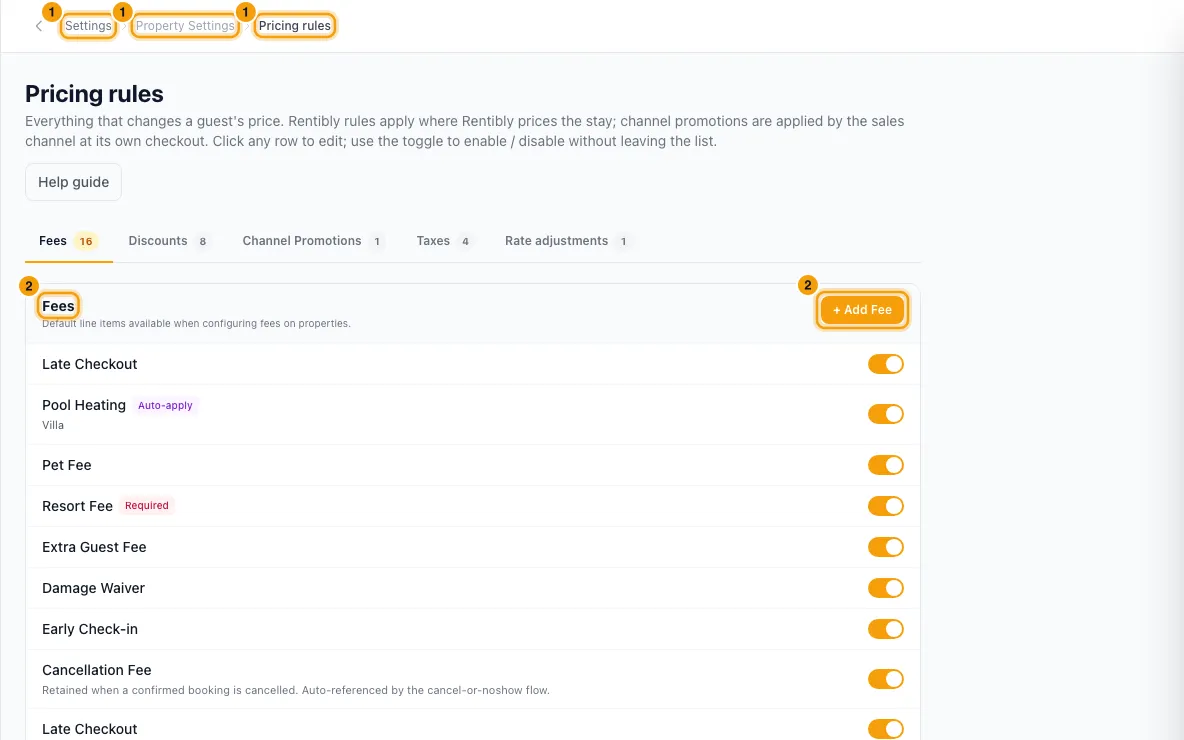Image resolution: width=1184 pixels, height=740 pixels.
Task: Click the 4 count badge beside Taxes
Action: click(465, 242)
